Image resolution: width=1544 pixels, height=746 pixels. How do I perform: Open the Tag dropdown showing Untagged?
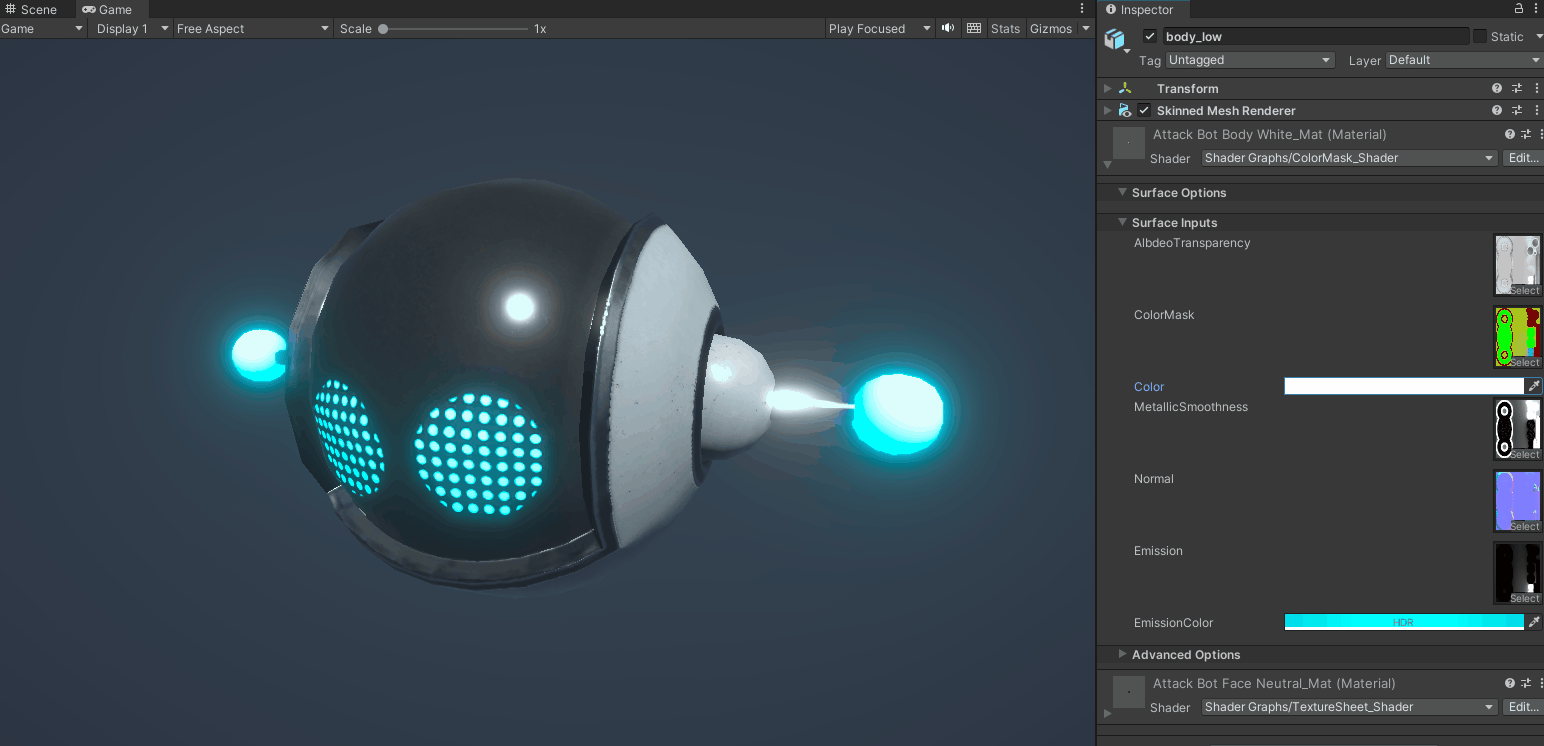pyautogui.click(x=1249, y=59)
